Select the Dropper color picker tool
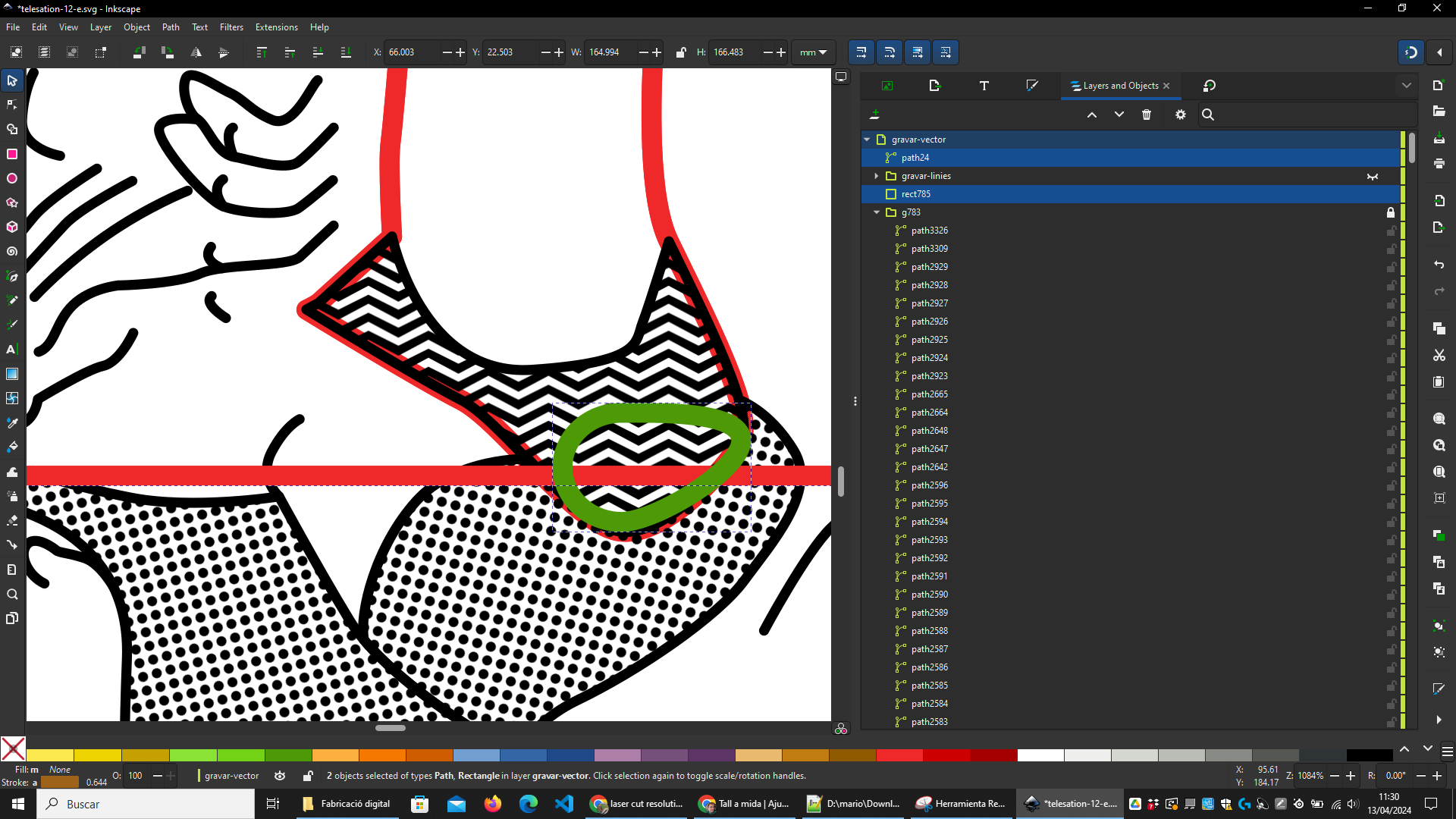Screen dimensions: 1456x819 click(x=12, y=422)
